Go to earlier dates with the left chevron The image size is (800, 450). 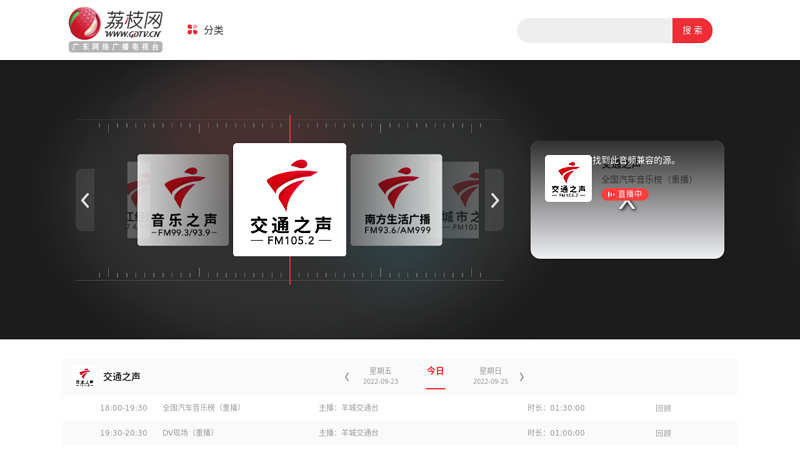347,377
